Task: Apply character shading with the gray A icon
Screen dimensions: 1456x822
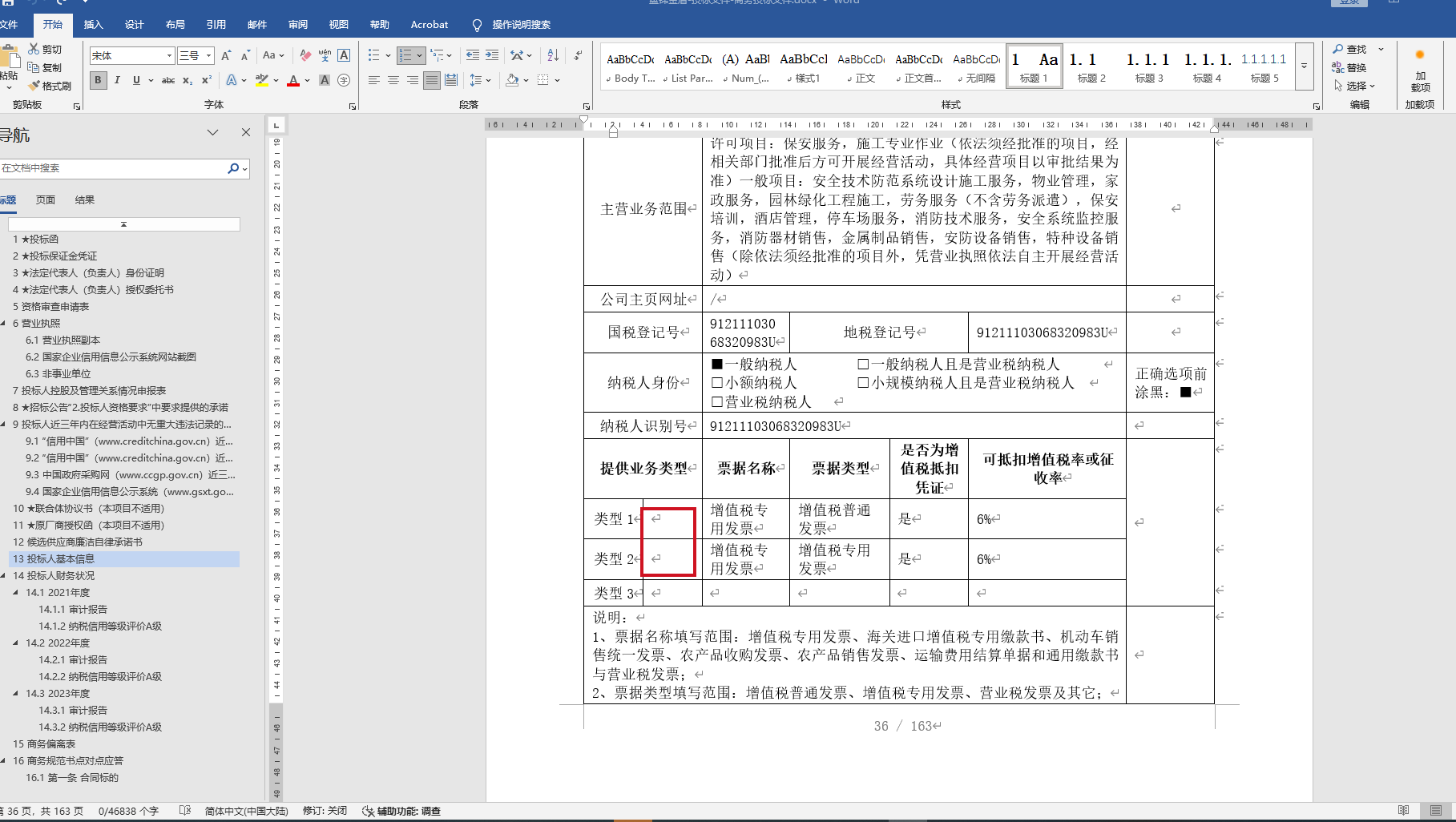Action: coord(325,80)
